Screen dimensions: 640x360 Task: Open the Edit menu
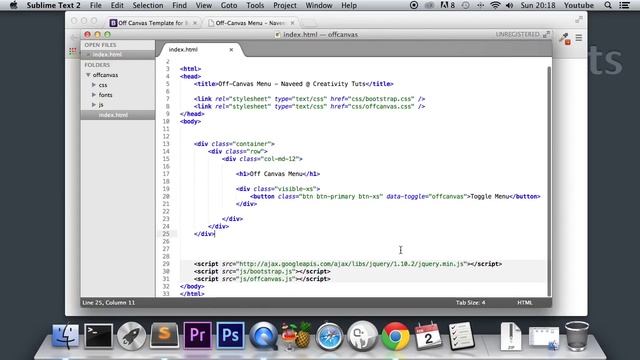coord(117,5)
